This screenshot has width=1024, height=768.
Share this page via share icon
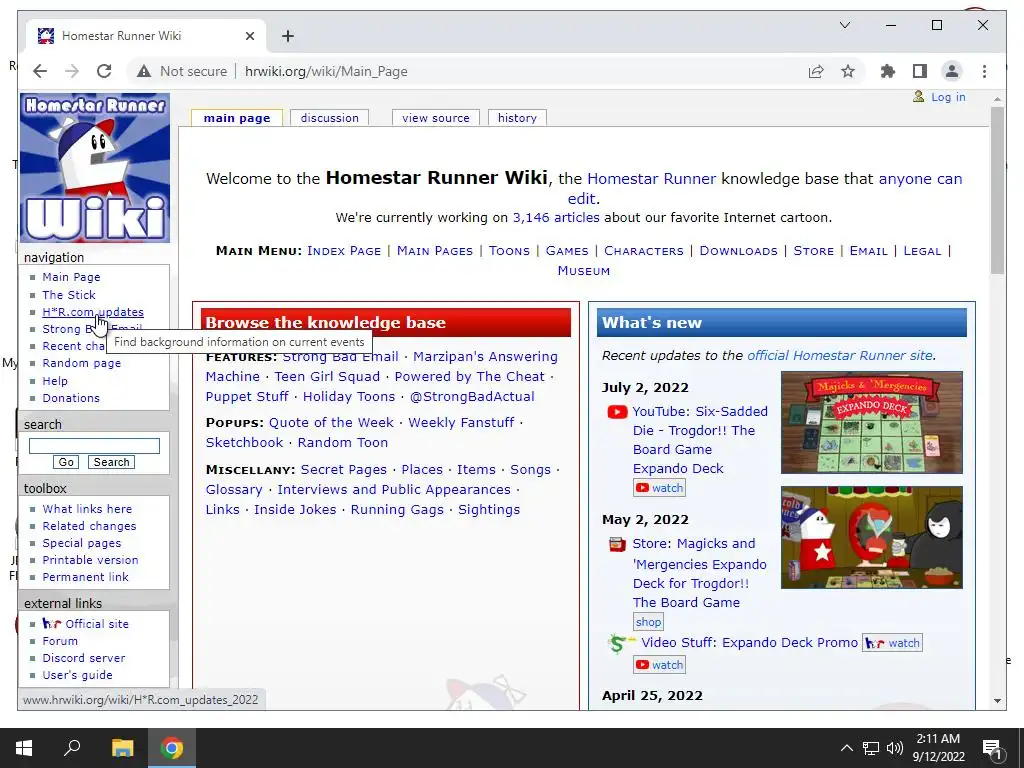click(816, 71)
